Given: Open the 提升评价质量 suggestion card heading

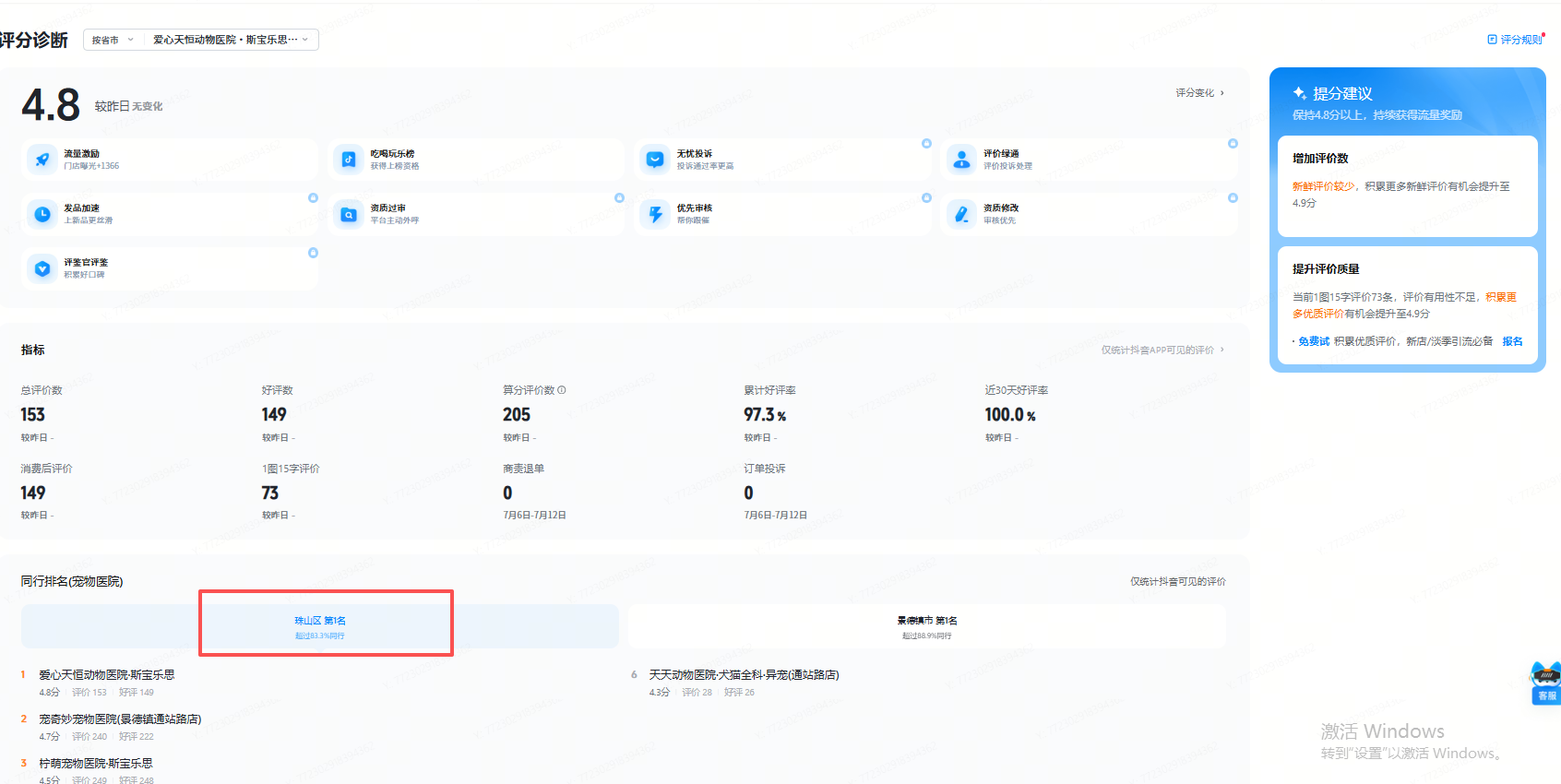Looking at the screenshot, I should pyautogui.click(x=1326, y=269).
